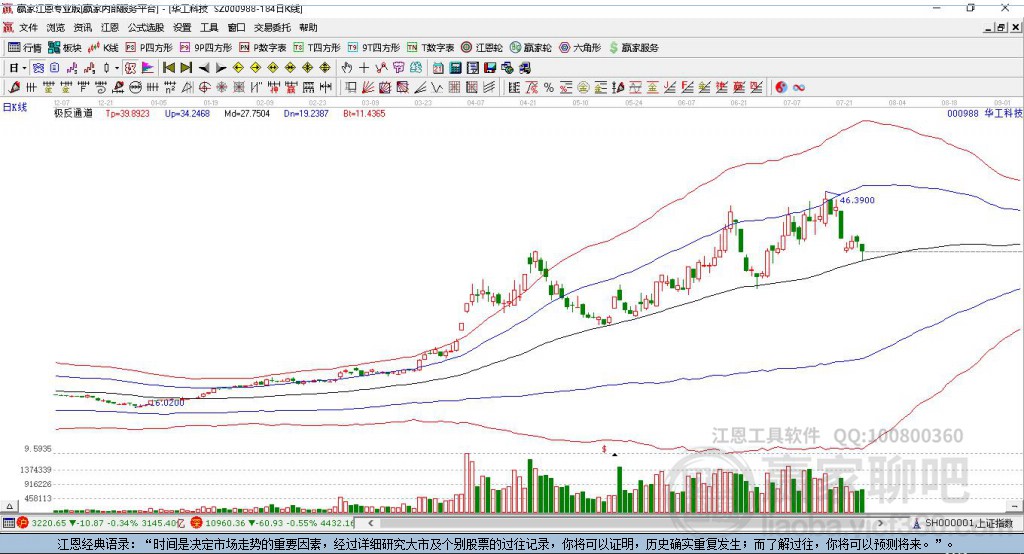The width and height of the screenshot is (1024, 554).
Task: Click the volume panel up-triangle expander
Action: 9,506
